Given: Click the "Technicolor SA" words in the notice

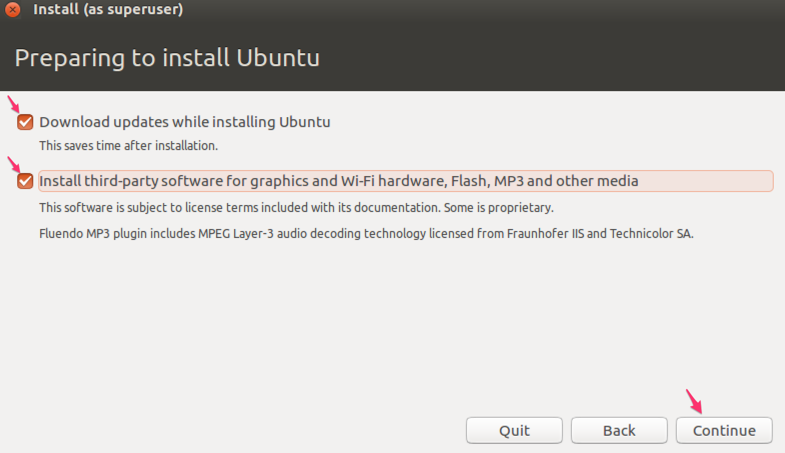Looking at the screenshot, I should [651, 234].
